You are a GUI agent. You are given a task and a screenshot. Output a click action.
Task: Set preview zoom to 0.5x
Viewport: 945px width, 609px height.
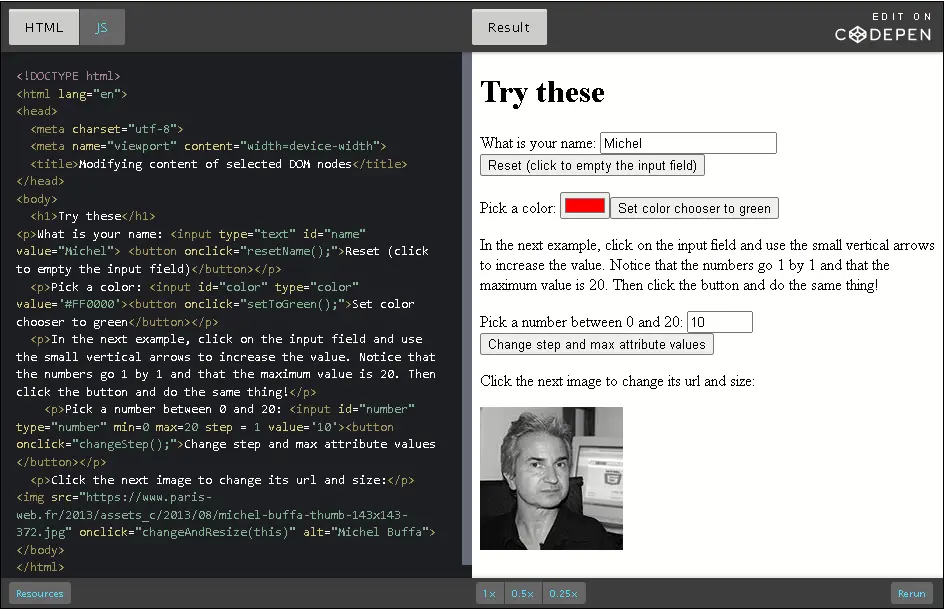tap(523, 593)
